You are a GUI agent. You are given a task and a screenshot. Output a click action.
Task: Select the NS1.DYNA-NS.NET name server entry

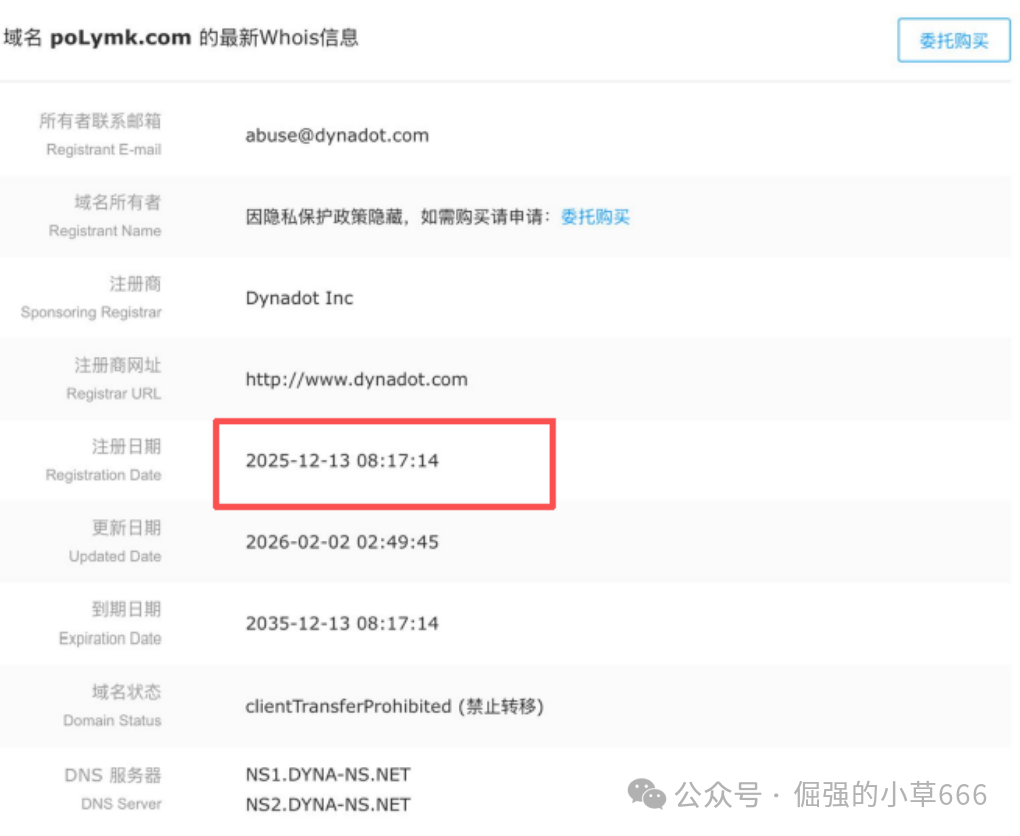pos(328,775)
